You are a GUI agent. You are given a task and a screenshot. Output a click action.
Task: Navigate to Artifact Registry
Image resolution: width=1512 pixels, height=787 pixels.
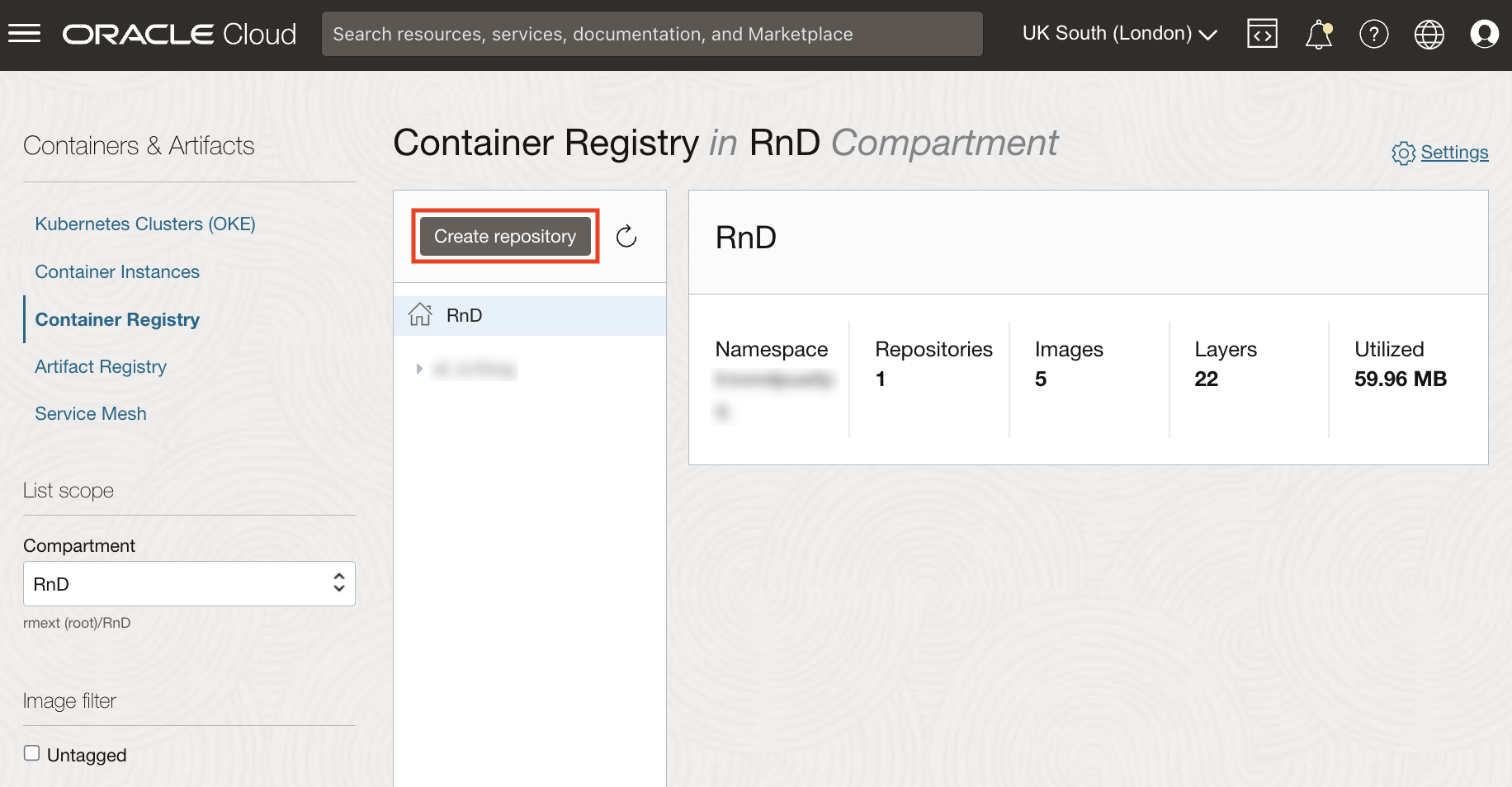click(101, 367)
